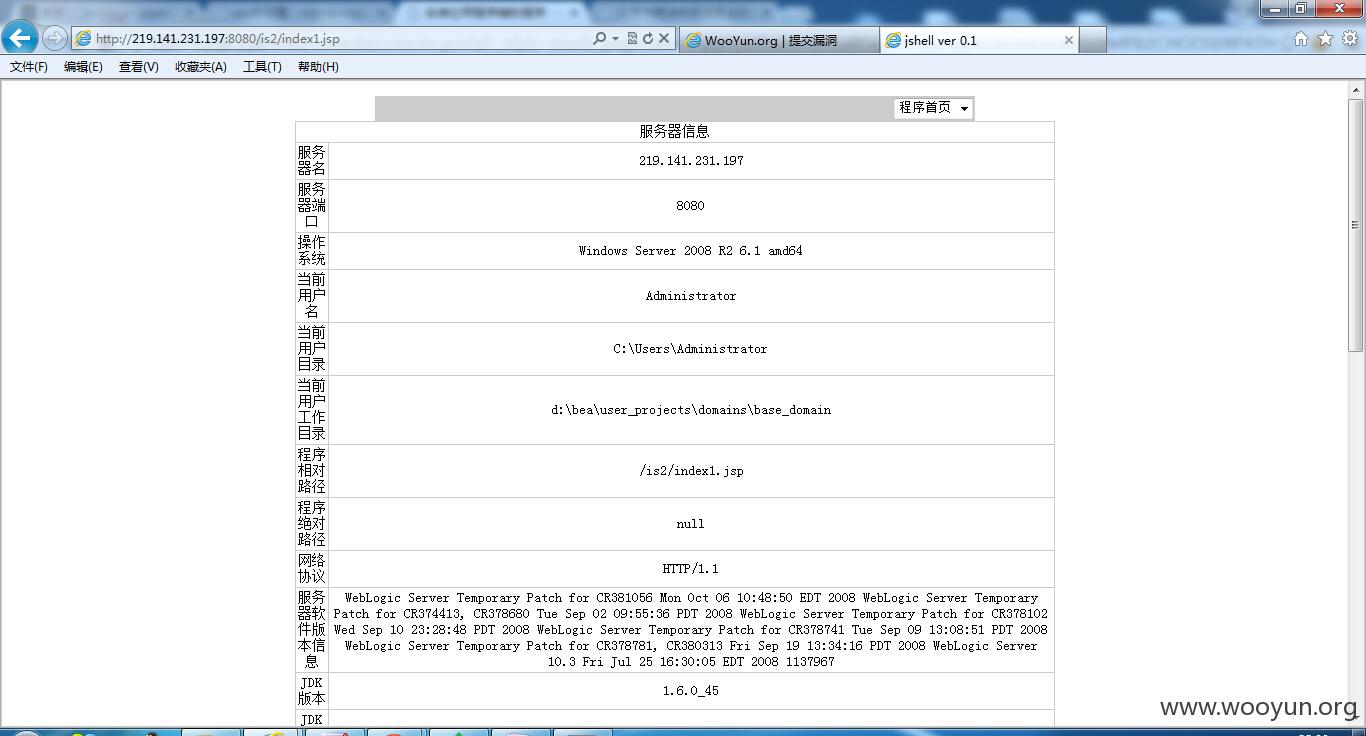This screenshot has width=1366, height=736.
Task: Toggle the Compatibility View icon
Action: coord(632,38)
